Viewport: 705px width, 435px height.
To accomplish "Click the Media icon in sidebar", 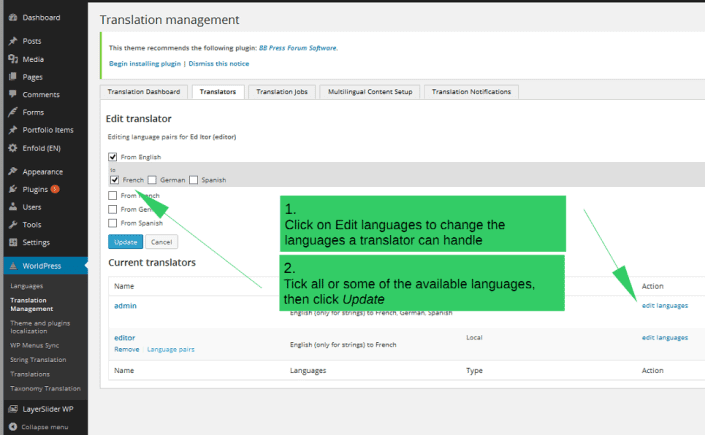I will tap(13, 59).
